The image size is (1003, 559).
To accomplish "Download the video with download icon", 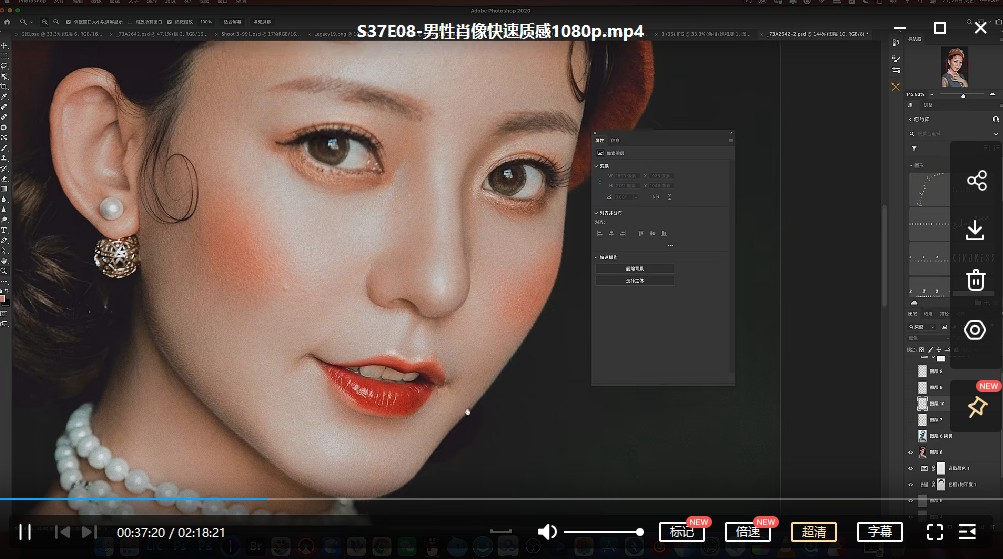I will tap(975, 230).
